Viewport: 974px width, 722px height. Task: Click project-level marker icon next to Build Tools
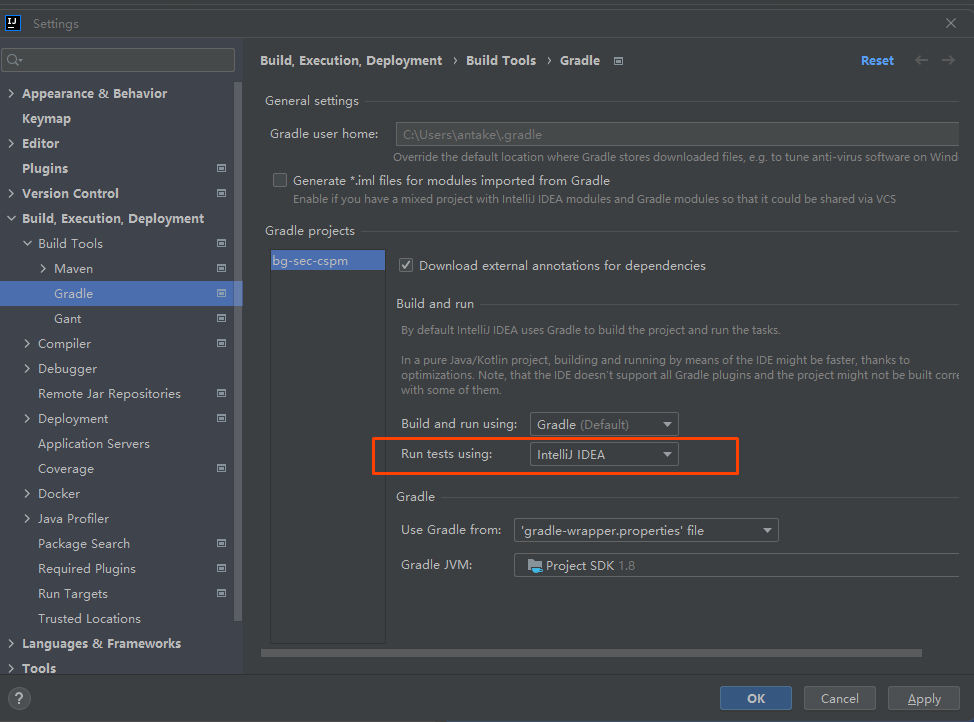(221, 244)
